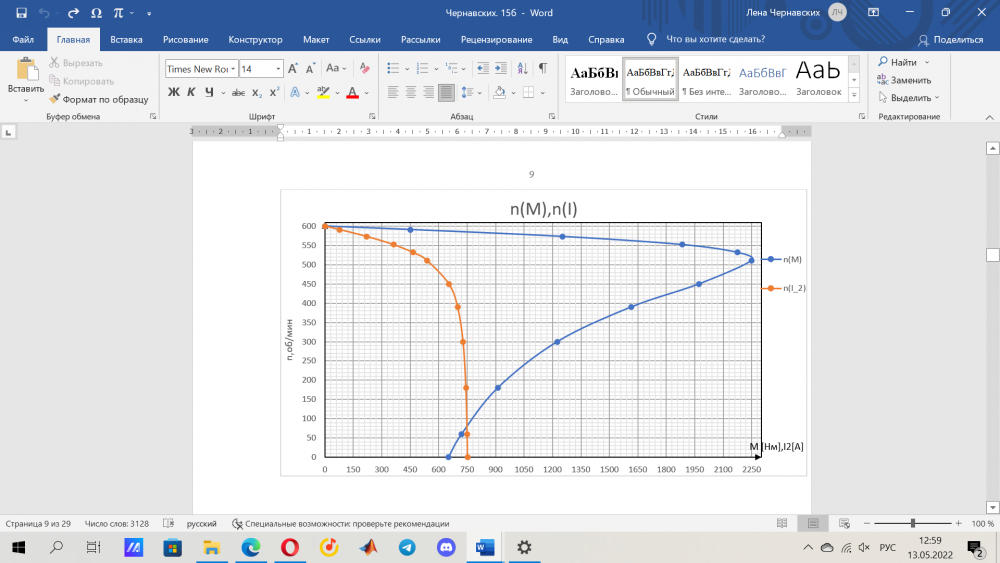Click the Заменить (Replace) button
This screenshot has height=563, width=1000.
[910, 80]
